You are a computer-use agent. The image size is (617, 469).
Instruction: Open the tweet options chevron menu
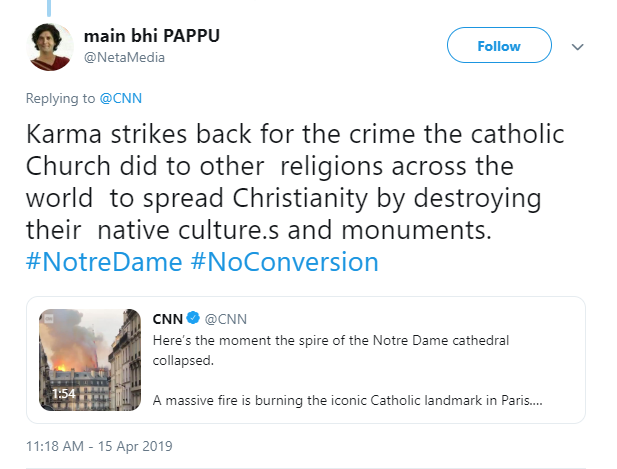[577, 46]
